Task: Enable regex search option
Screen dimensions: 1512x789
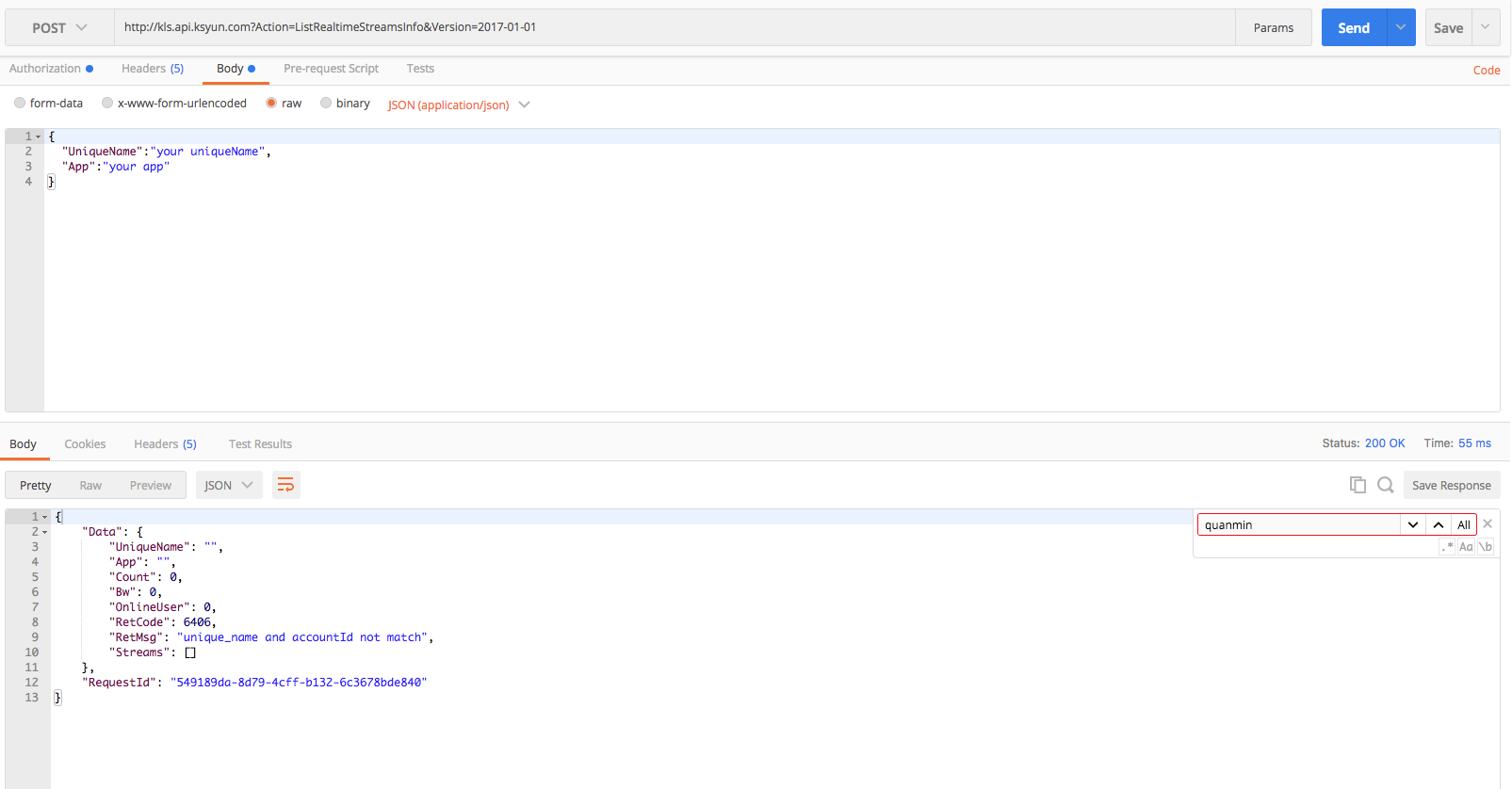Action: (1448, 547)
